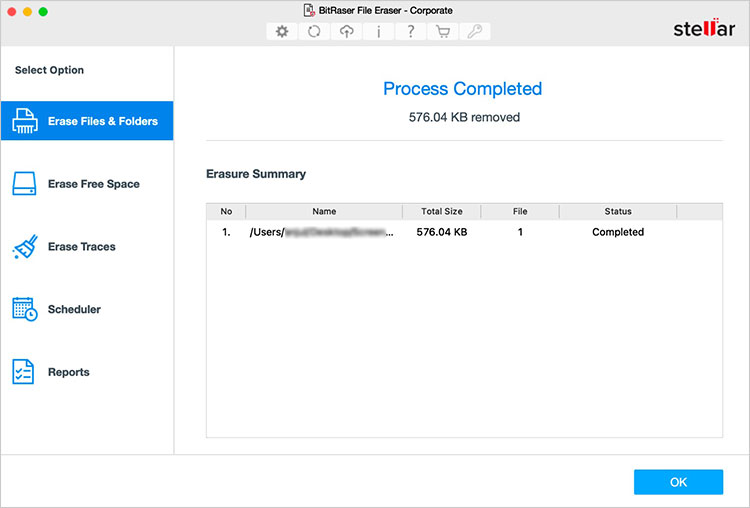Open the Erase Traces section

click(x=87, y=246)
